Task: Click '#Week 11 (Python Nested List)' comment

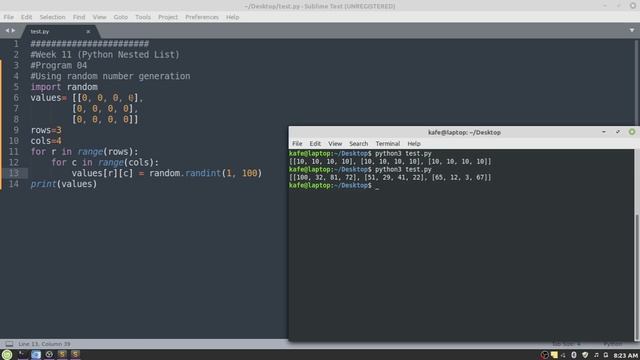Action: coord(105,55)
